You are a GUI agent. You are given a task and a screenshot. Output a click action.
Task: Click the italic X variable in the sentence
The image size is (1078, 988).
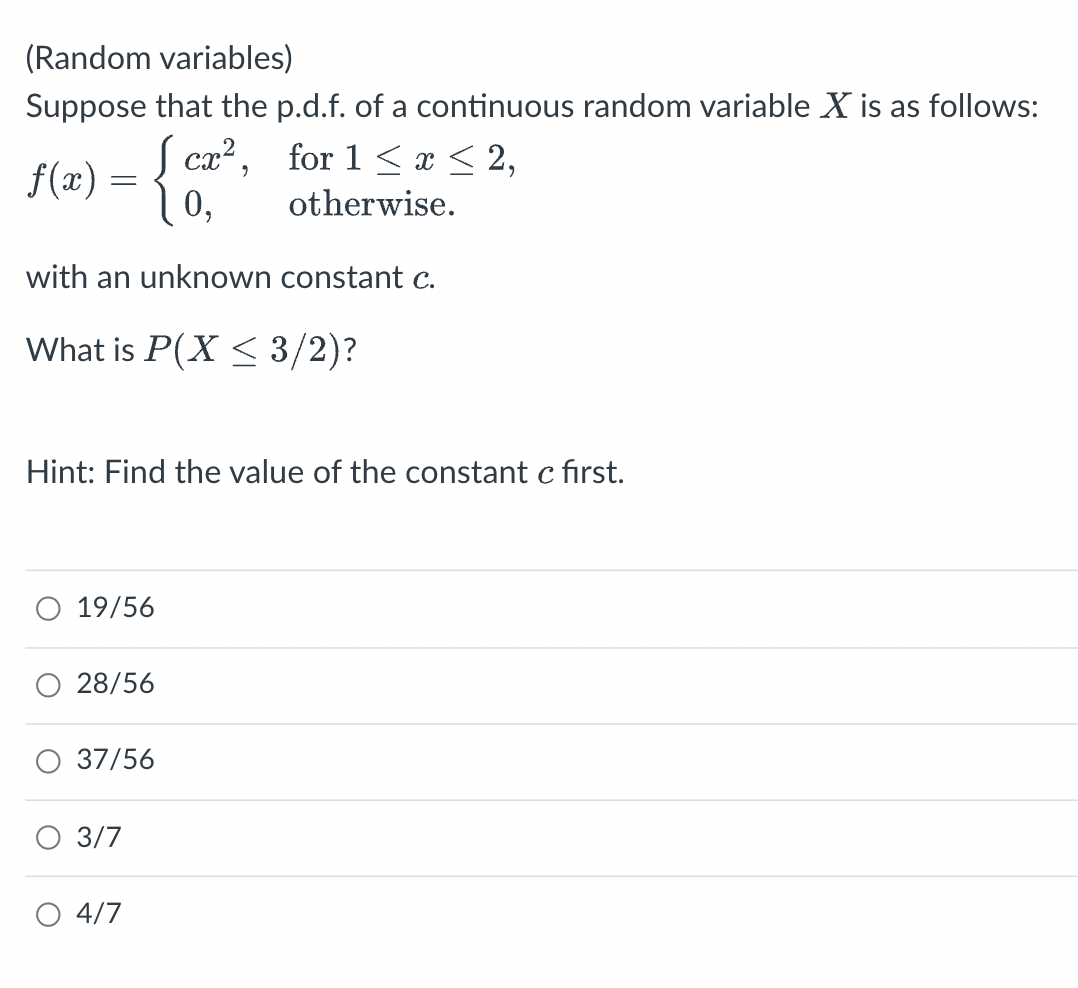coord(835,107)
